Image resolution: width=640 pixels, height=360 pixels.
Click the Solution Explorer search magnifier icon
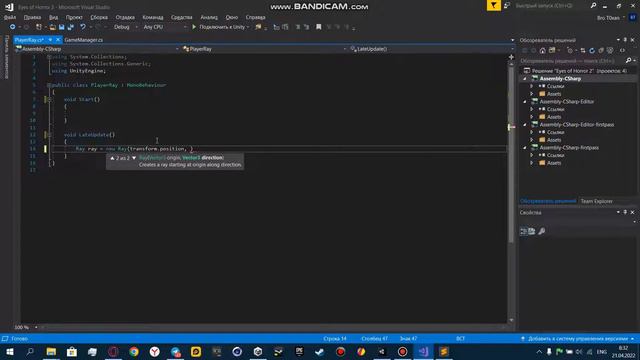point(629,60)
